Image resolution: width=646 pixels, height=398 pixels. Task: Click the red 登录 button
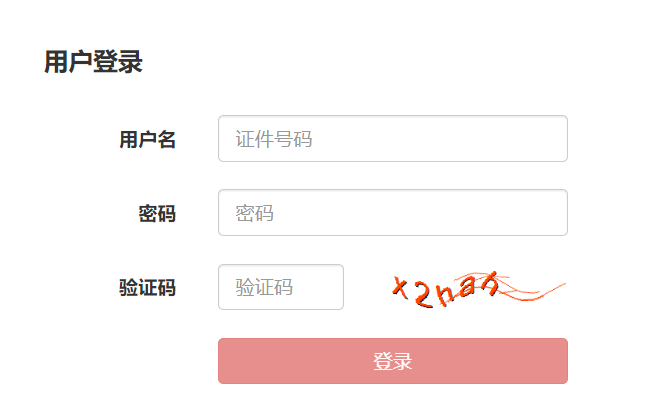393,361
